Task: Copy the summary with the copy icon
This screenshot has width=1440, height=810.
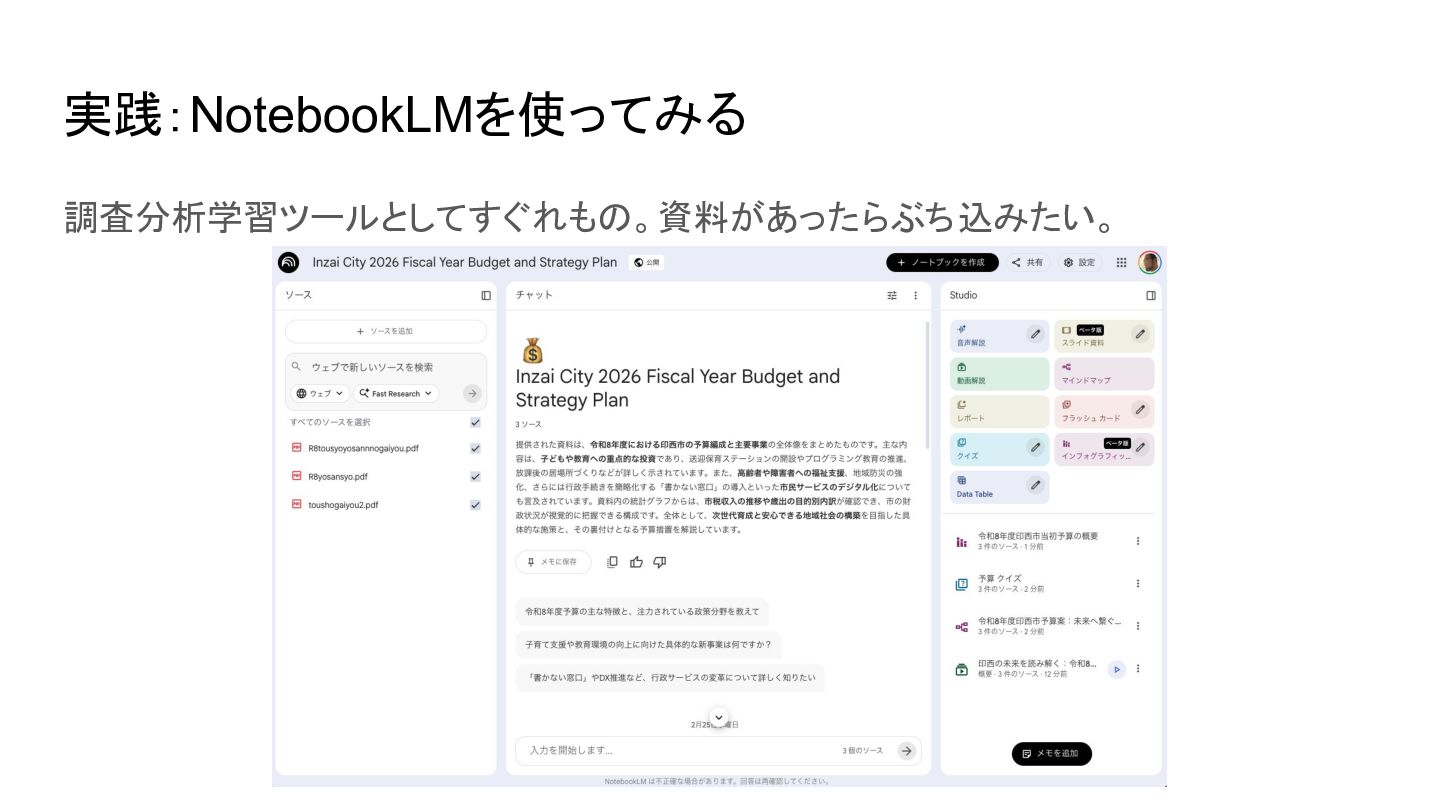Action: click(612, 562)
